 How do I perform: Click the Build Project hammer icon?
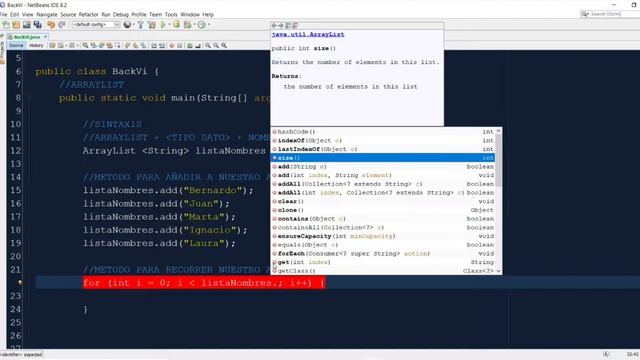[x=140, y=25]
